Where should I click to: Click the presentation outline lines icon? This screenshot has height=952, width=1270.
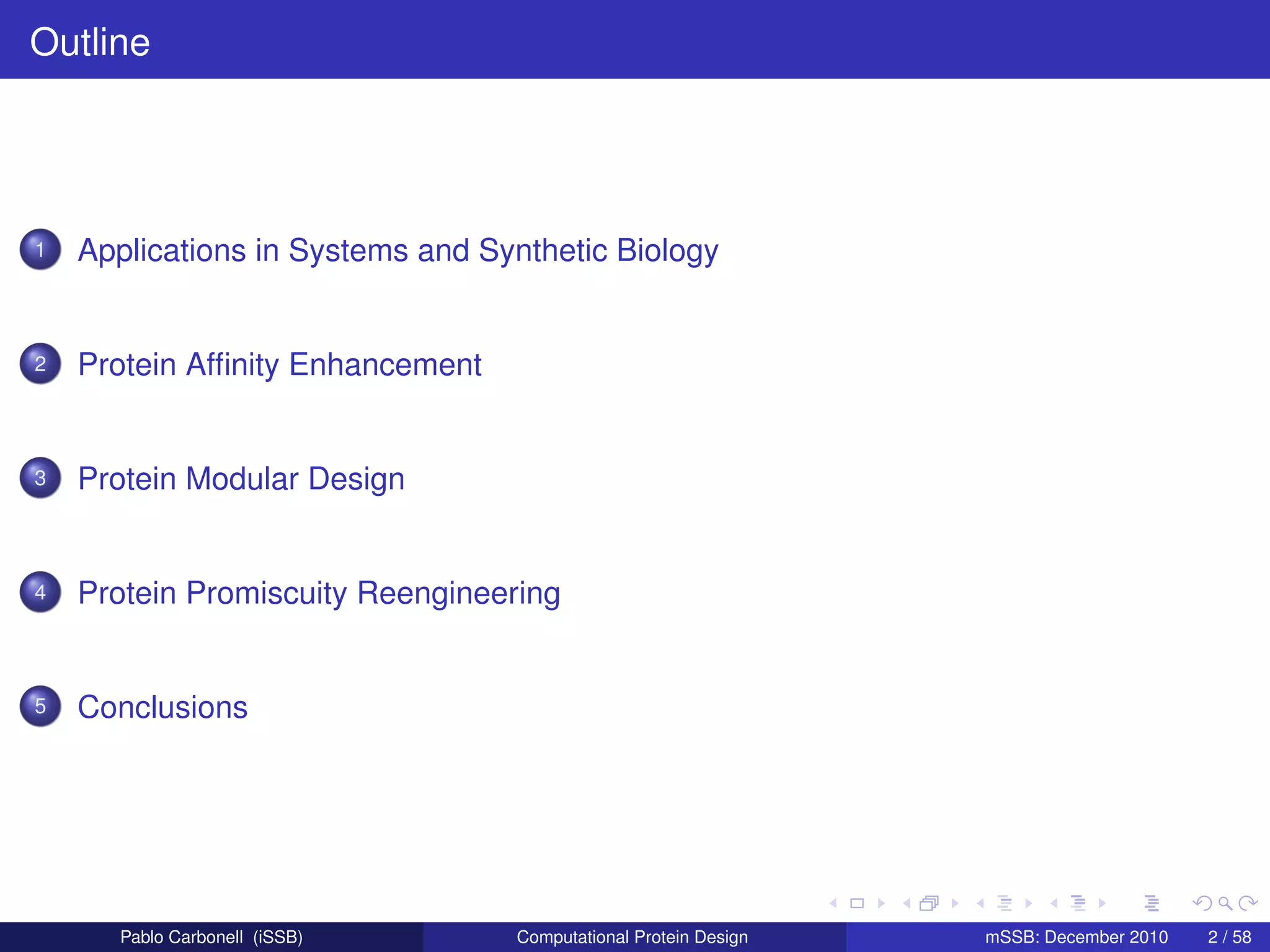pos(1152,903)
